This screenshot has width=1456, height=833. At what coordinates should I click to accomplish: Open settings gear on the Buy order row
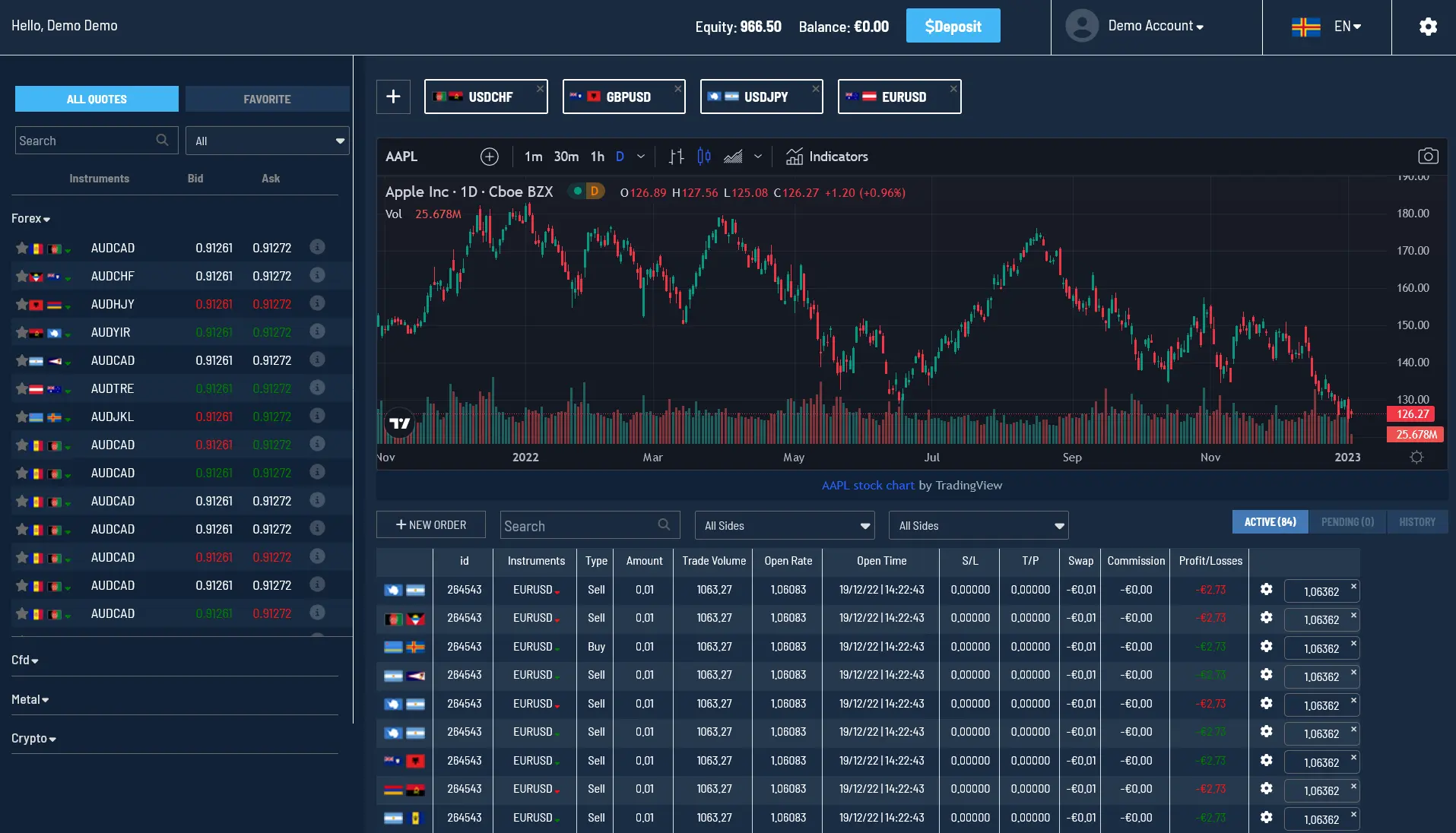(x=1266, y=646)
